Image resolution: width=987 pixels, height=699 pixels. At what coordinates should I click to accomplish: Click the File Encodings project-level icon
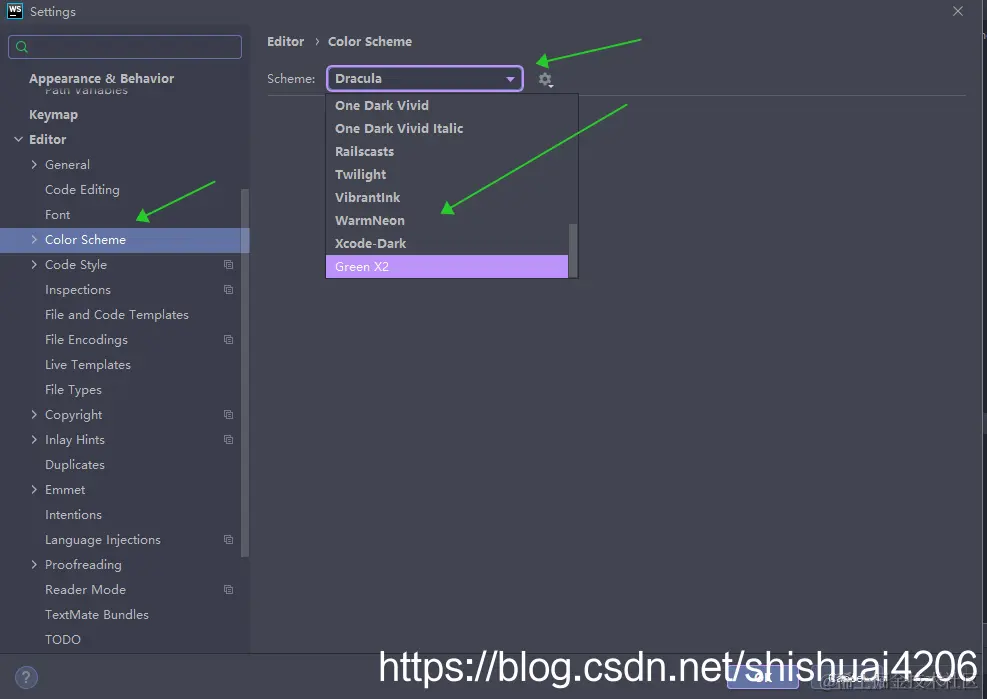[228, 339]
